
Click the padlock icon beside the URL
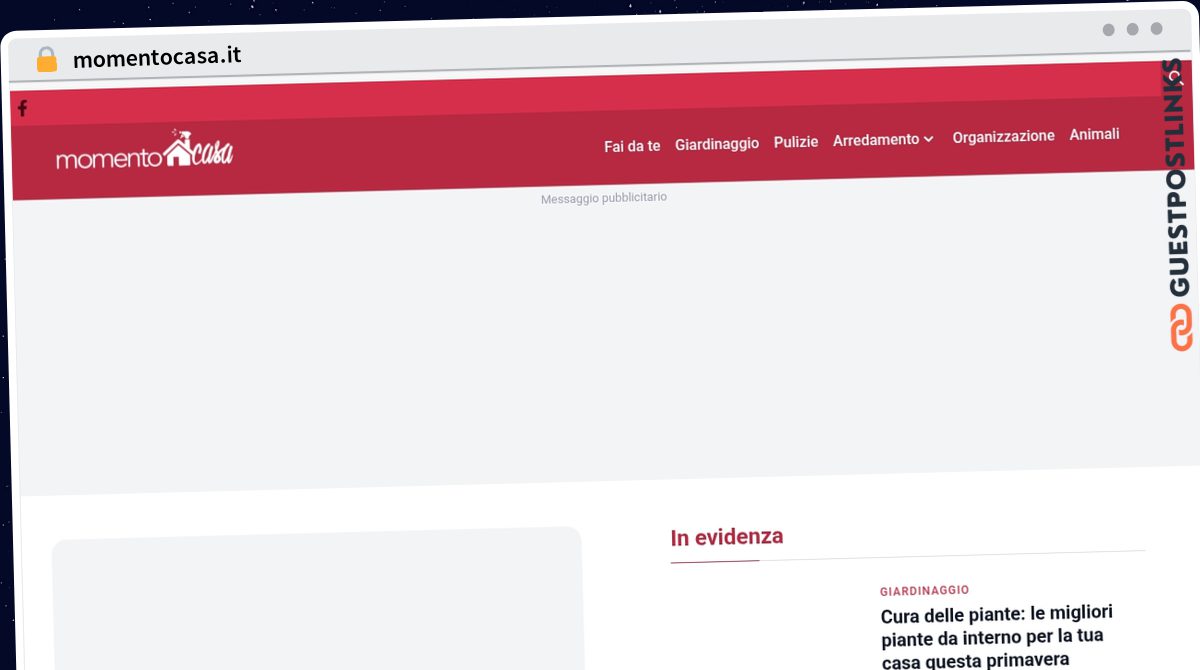point(47,60)
